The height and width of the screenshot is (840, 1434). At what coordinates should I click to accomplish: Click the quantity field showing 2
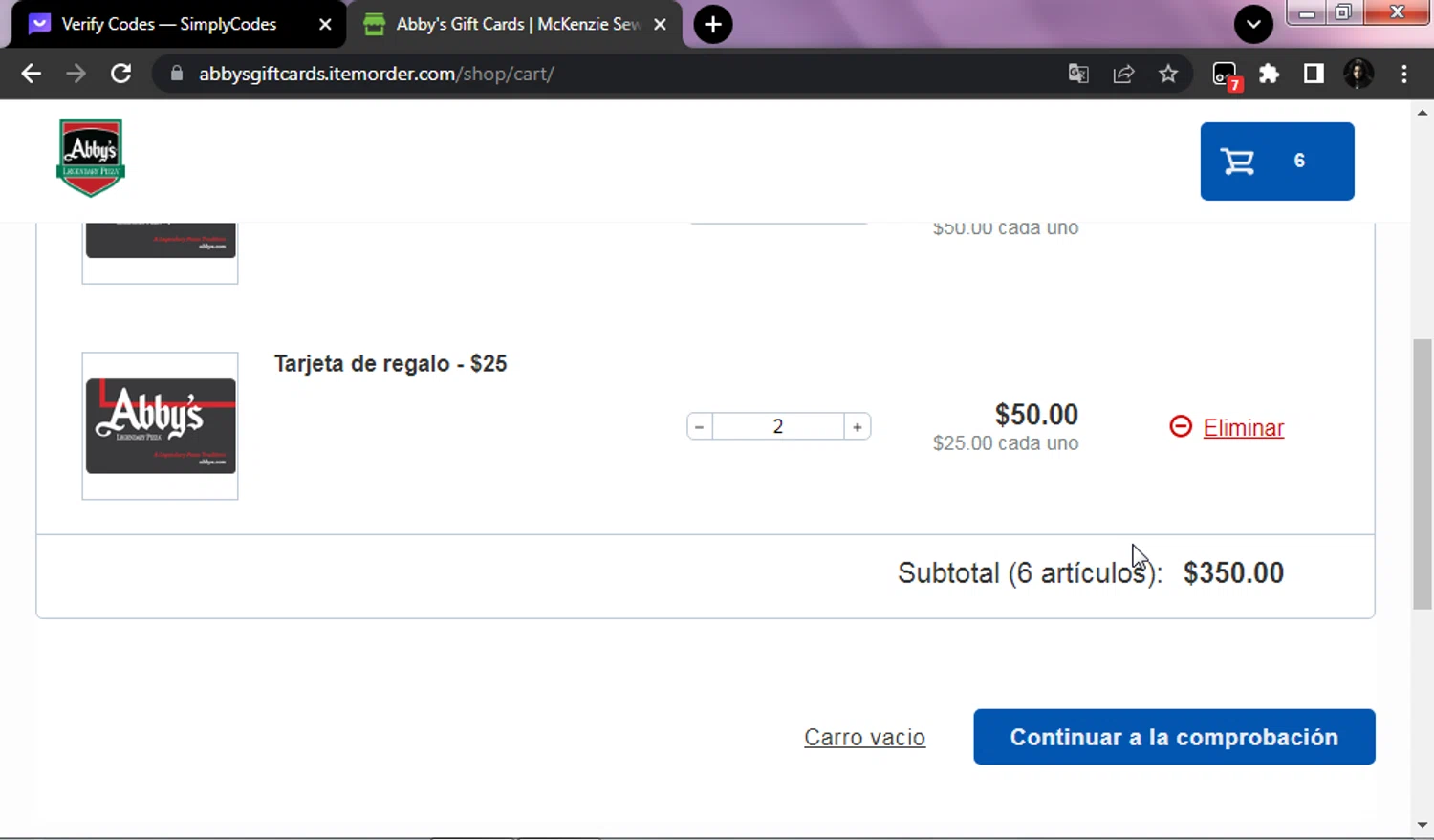point(778,426)
